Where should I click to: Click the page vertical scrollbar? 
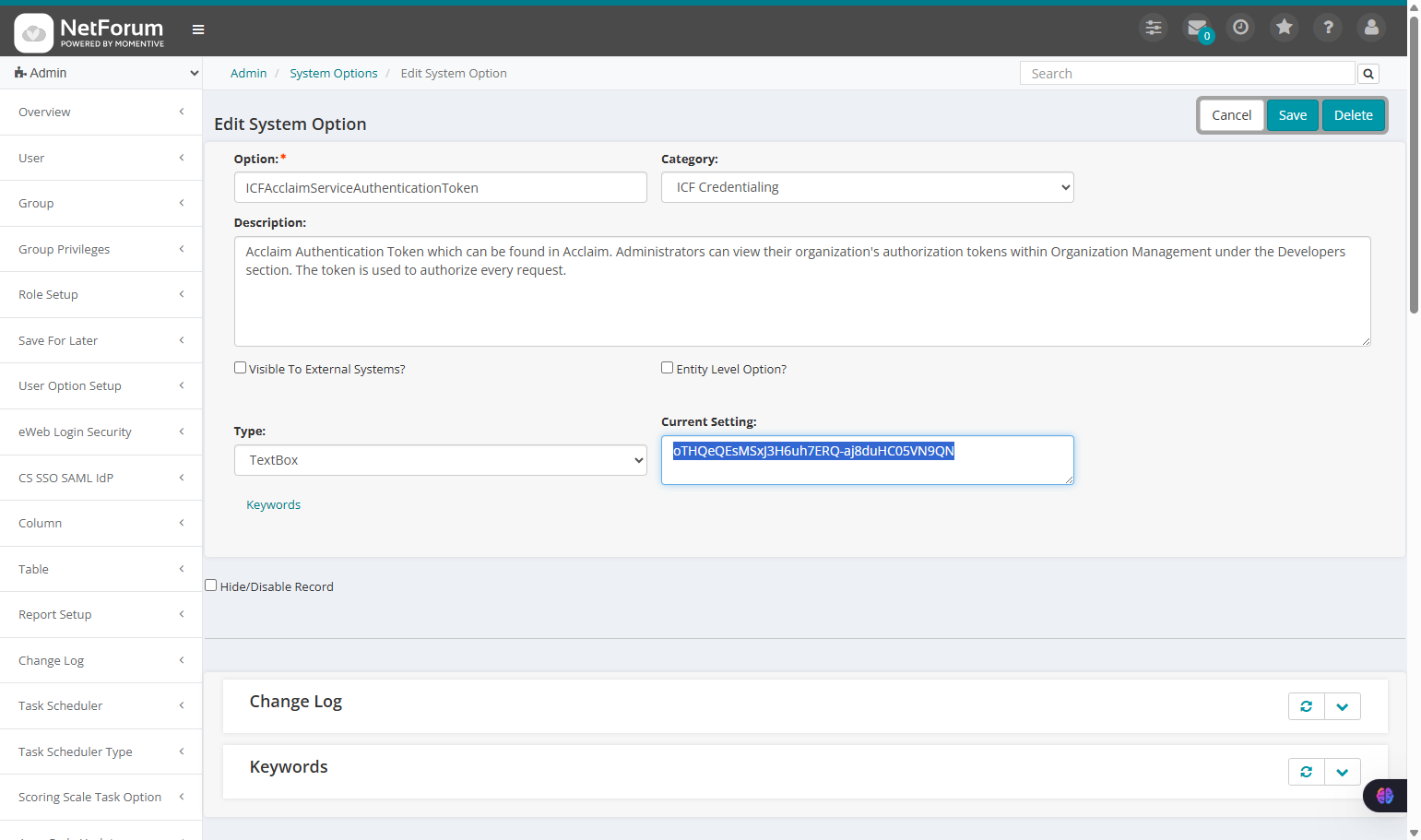pos(1414,166)
